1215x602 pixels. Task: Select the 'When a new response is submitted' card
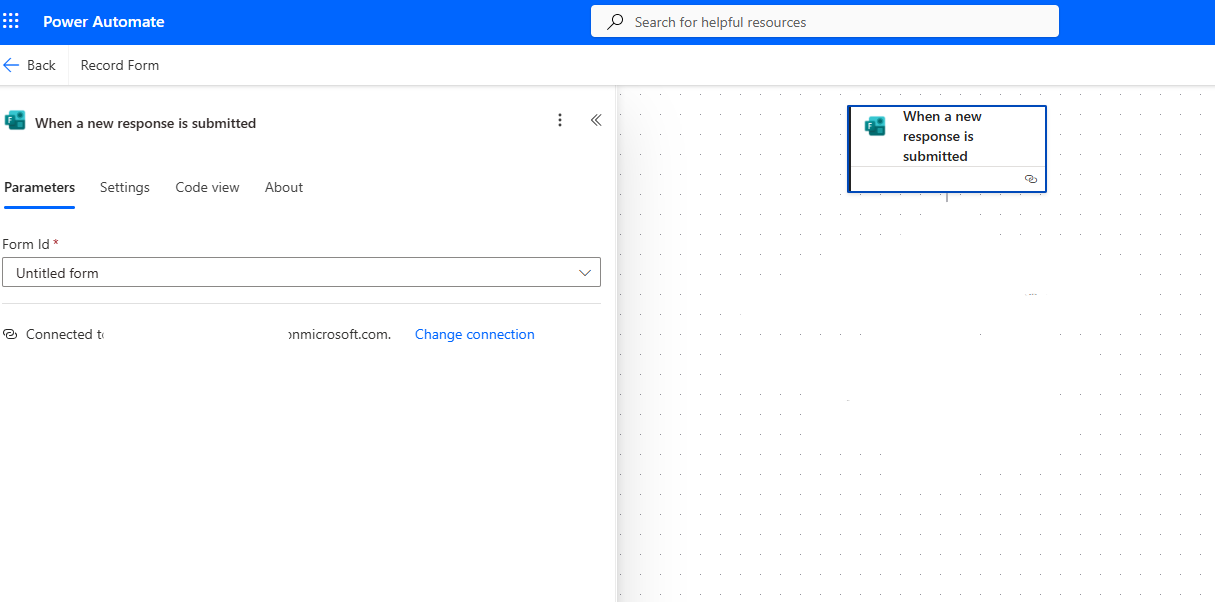pyautogui.click(x=945, y=136)
